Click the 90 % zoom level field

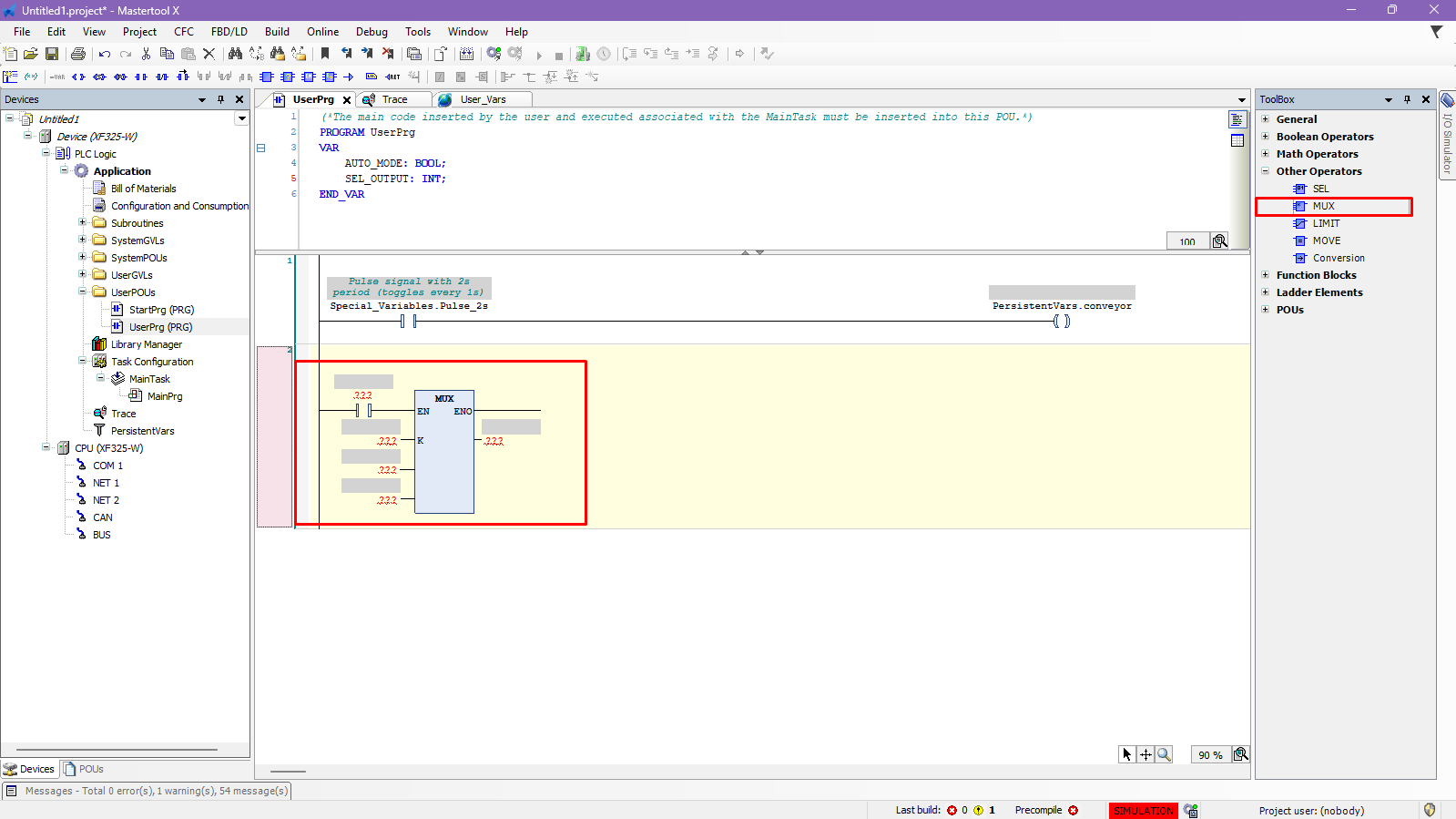pos(1210,755)
